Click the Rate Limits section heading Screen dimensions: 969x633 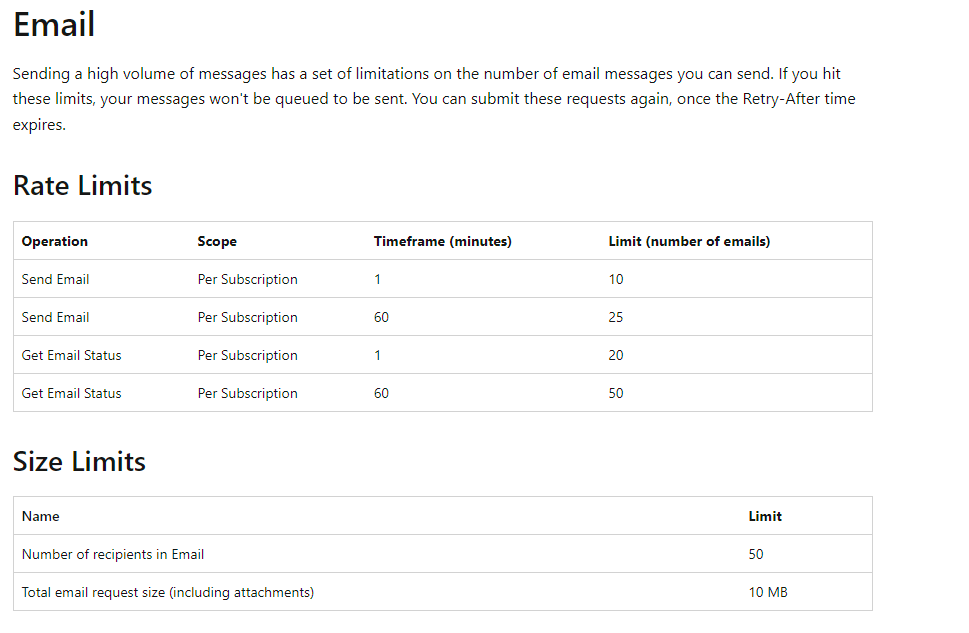tap(82, 185)
